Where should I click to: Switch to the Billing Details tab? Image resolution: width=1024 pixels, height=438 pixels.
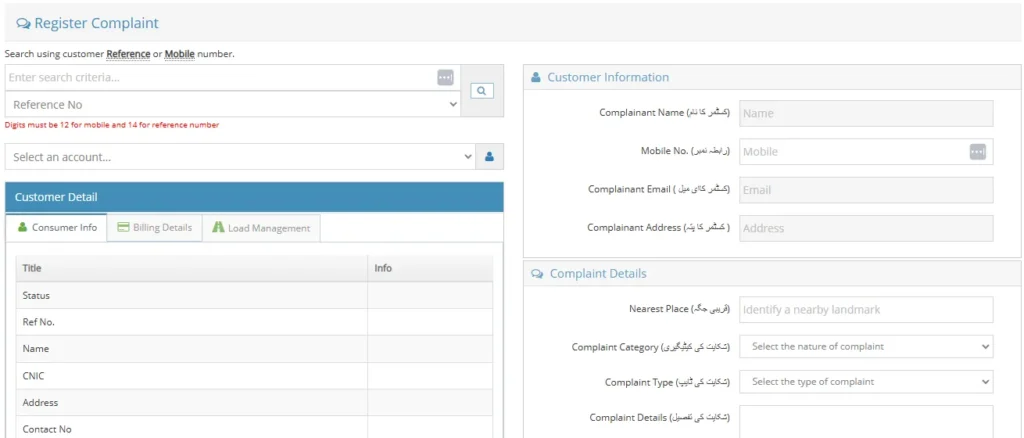pyautogui.click(x=154, y=228)
